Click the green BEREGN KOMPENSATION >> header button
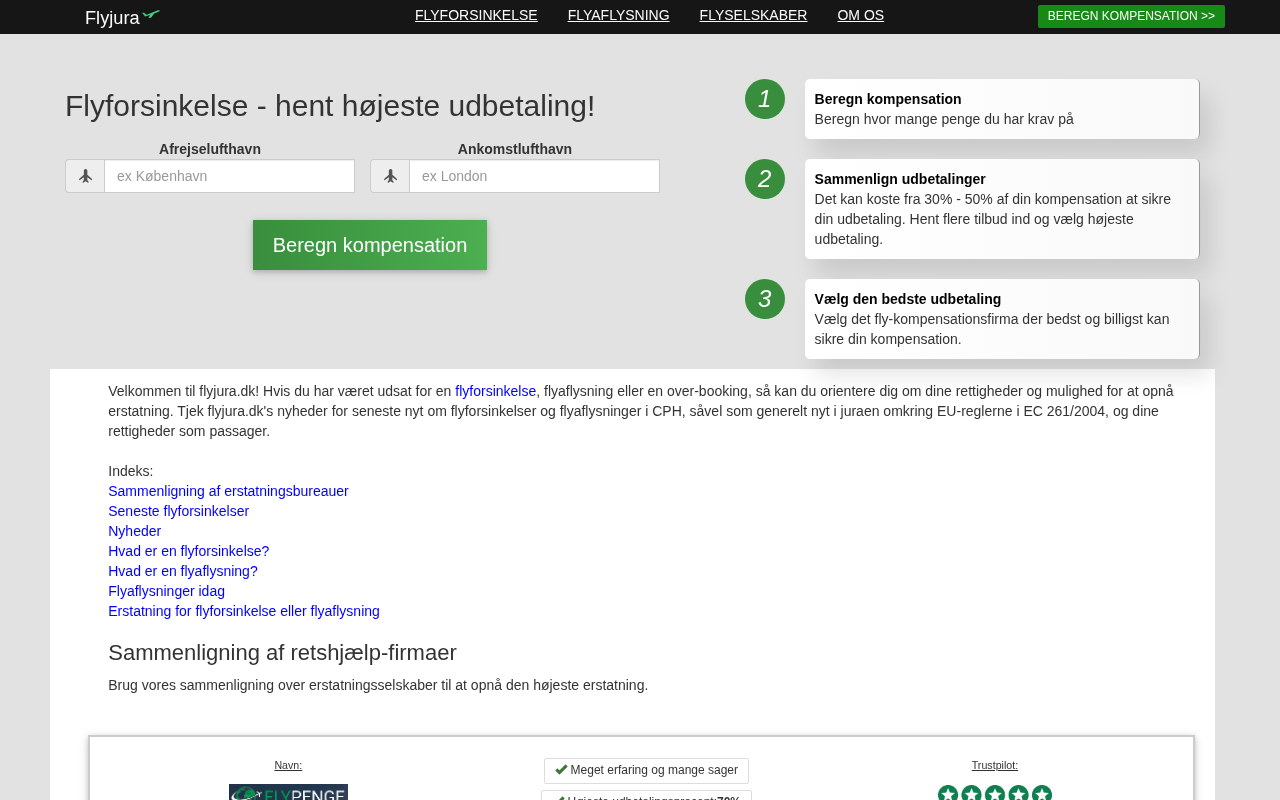Screen dimensions: 1280x800 [1131, 16]
